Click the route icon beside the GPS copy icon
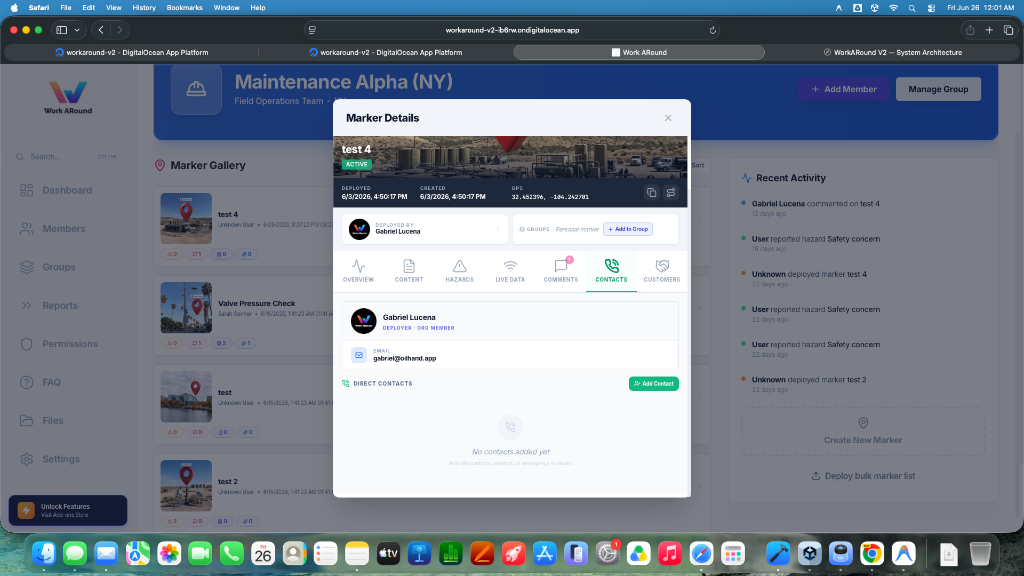The image size is (1024, 576). [671, 193]
